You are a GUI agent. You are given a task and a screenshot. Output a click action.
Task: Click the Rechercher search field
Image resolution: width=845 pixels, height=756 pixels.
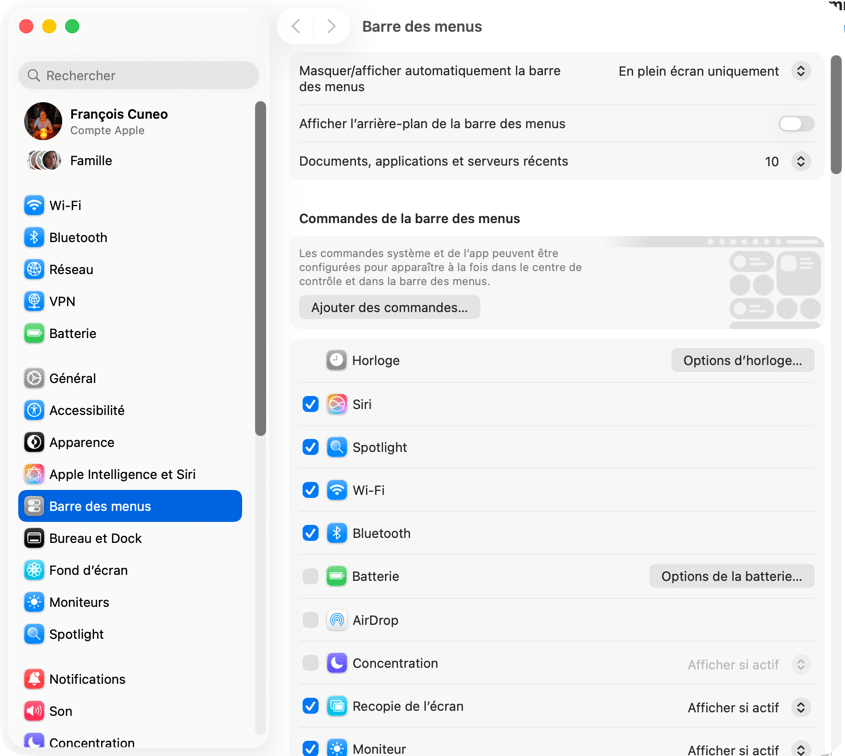(x=138, y=76)
